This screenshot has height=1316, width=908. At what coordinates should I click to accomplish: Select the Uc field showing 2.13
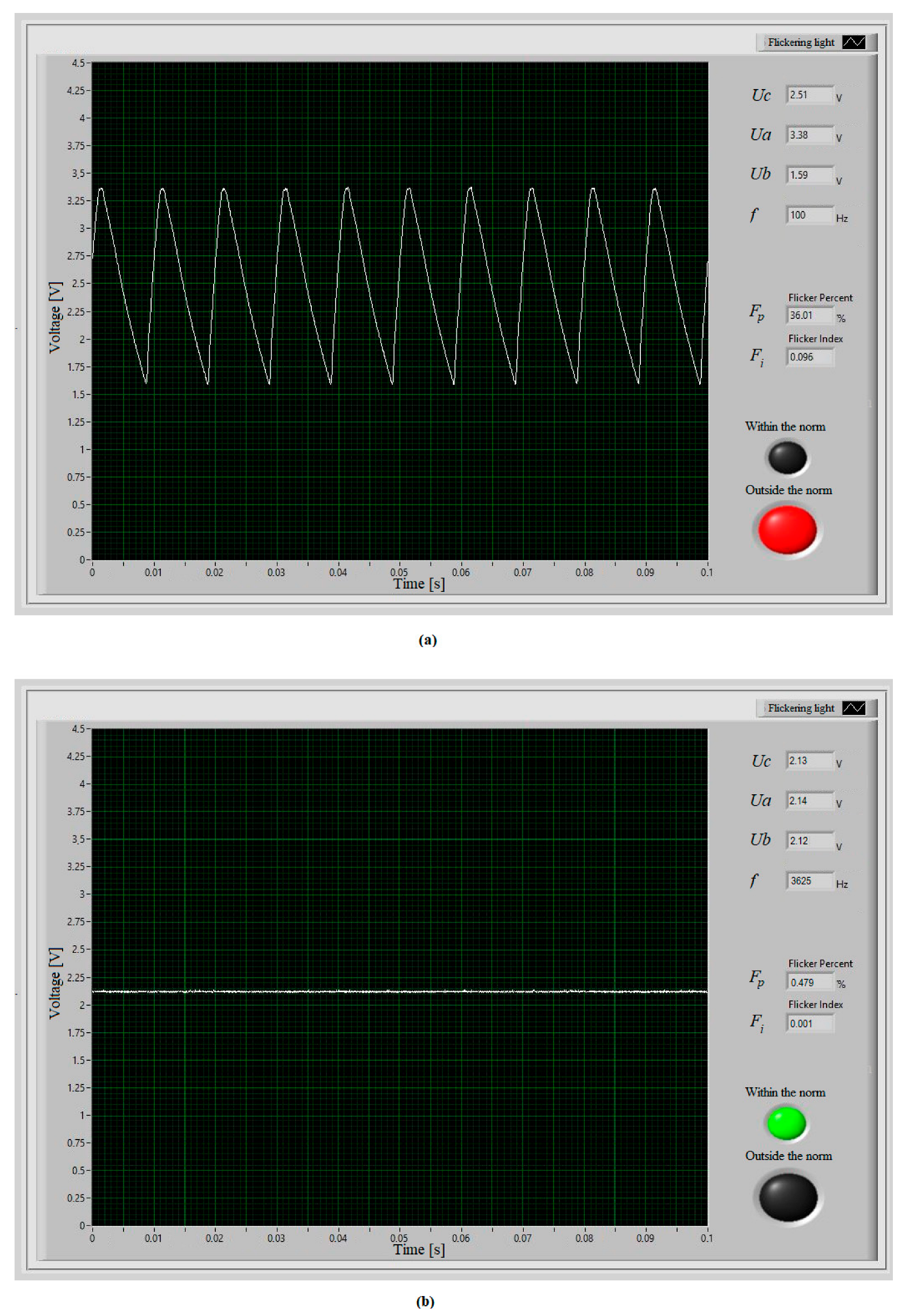coord(810,761)
